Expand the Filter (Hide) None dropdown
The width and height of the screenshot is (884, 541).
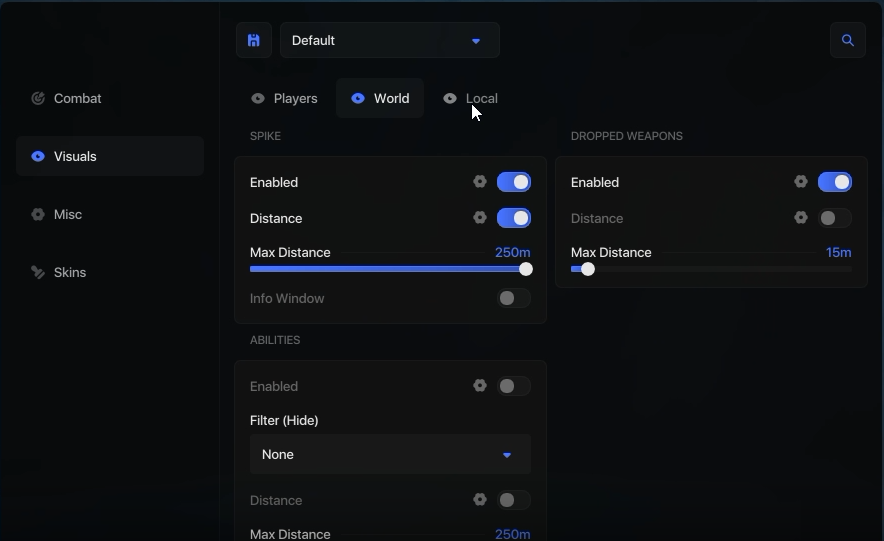pyautogui.click(x=390, y=454)
